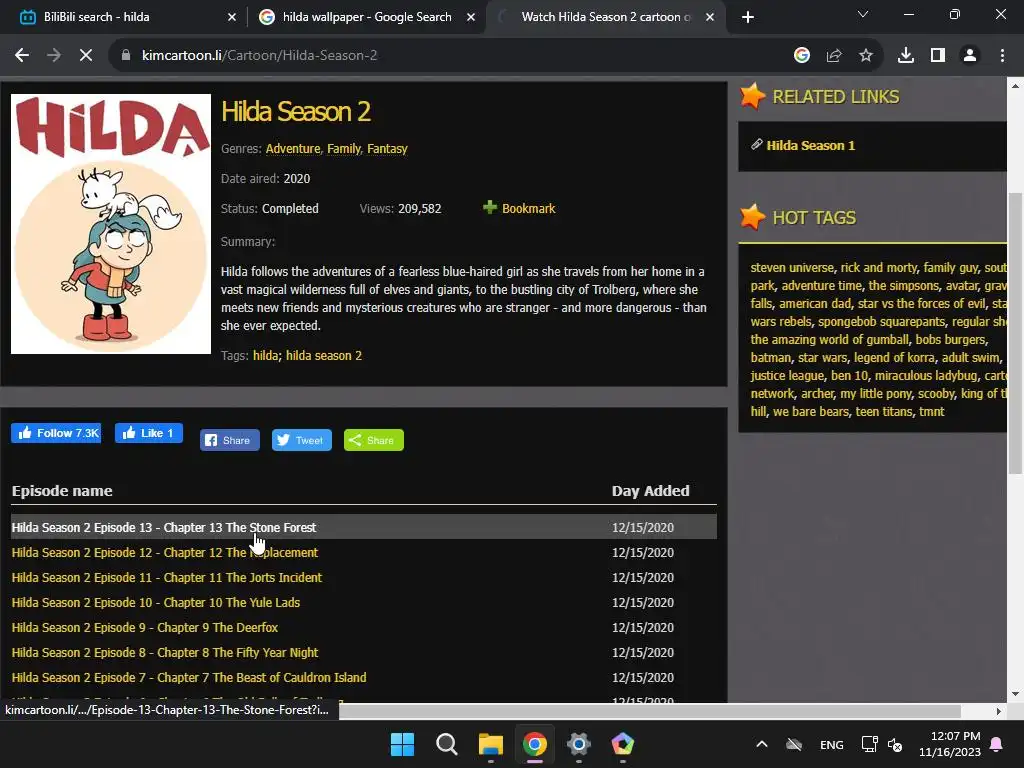The width and height of the screenshot is (1024, 768).
Task: Click the green Share button
Action: (374, 440)
